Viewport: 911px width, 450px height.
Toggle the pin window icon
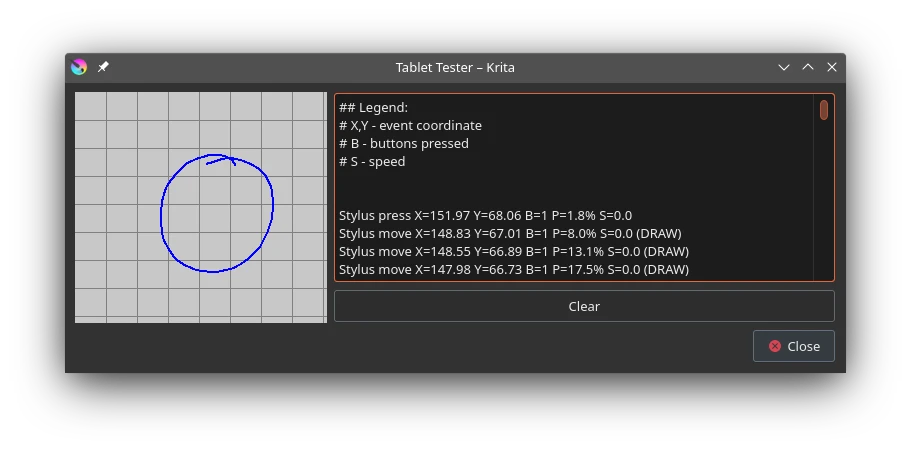click(103, 67)
